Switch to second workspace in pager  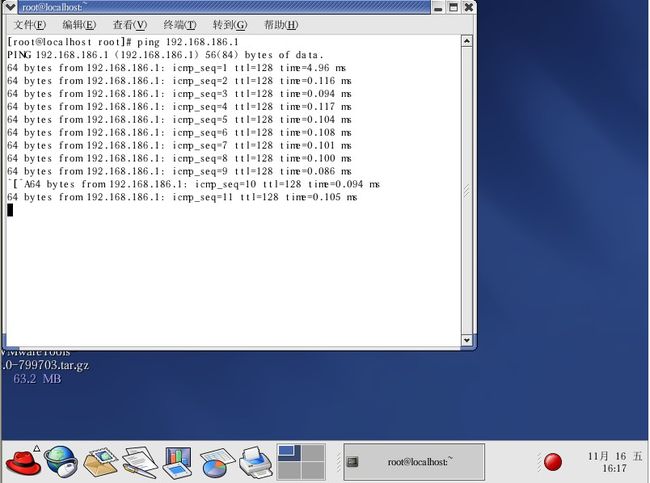point(313,453)
